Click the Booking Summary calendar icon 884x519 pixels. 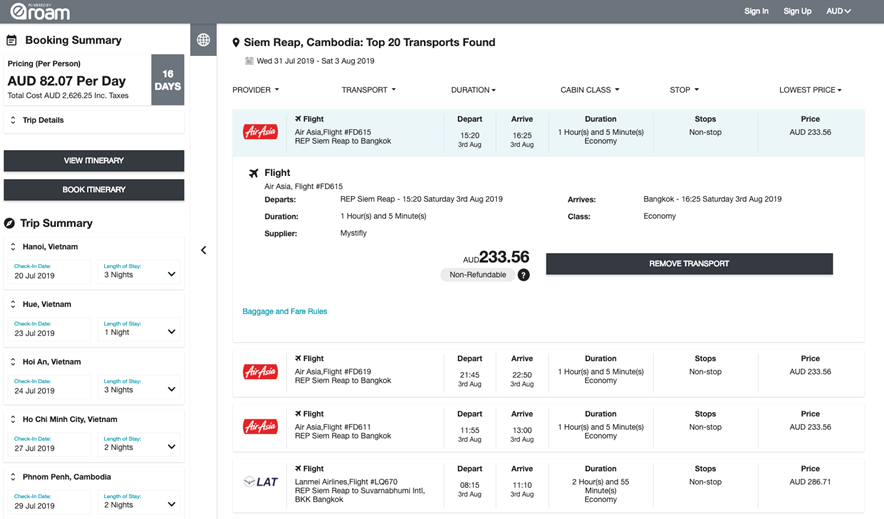click(11, 40)
